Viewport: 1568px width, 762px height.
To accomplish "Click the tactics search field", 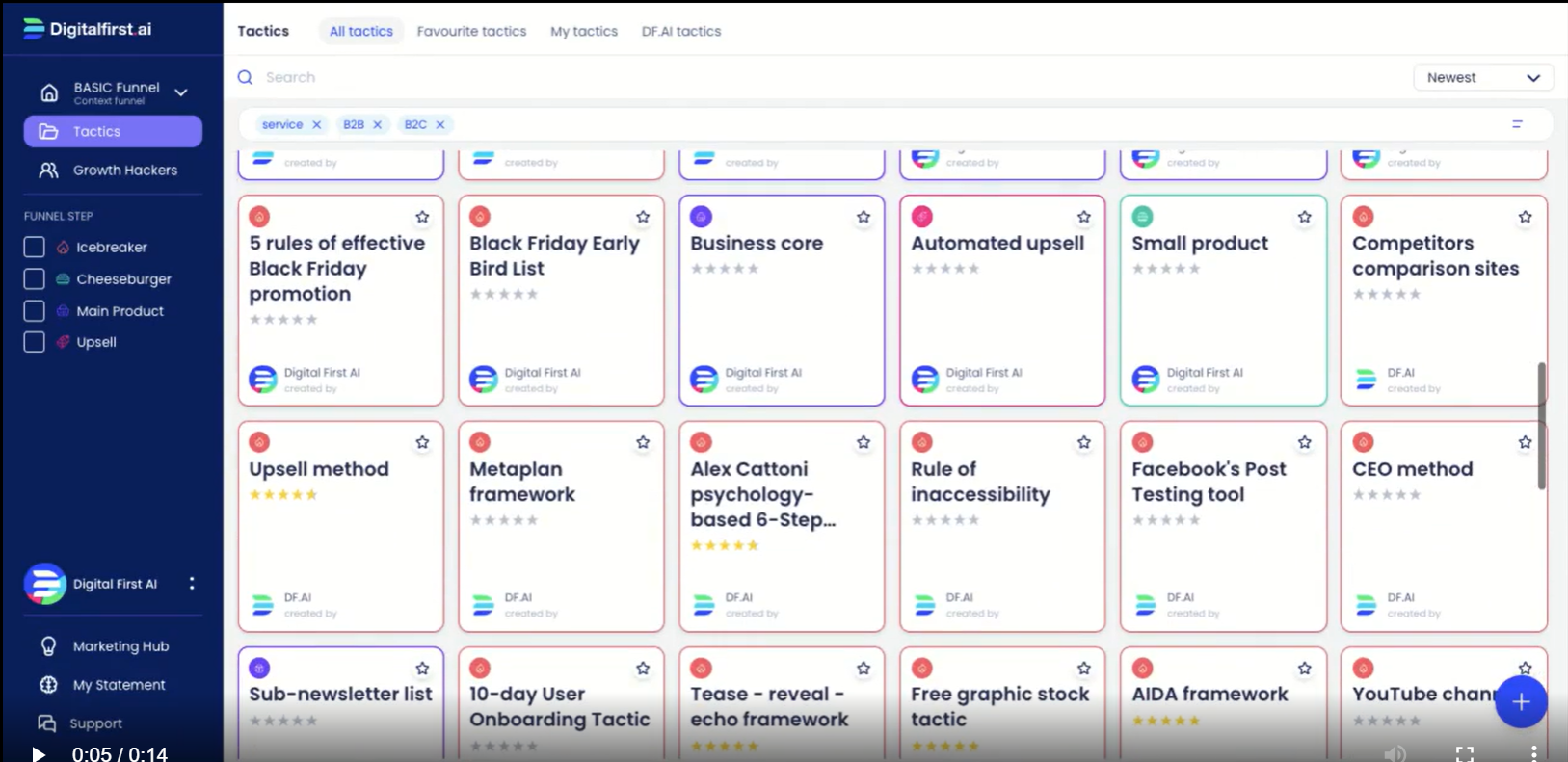I will coord(819,77).
